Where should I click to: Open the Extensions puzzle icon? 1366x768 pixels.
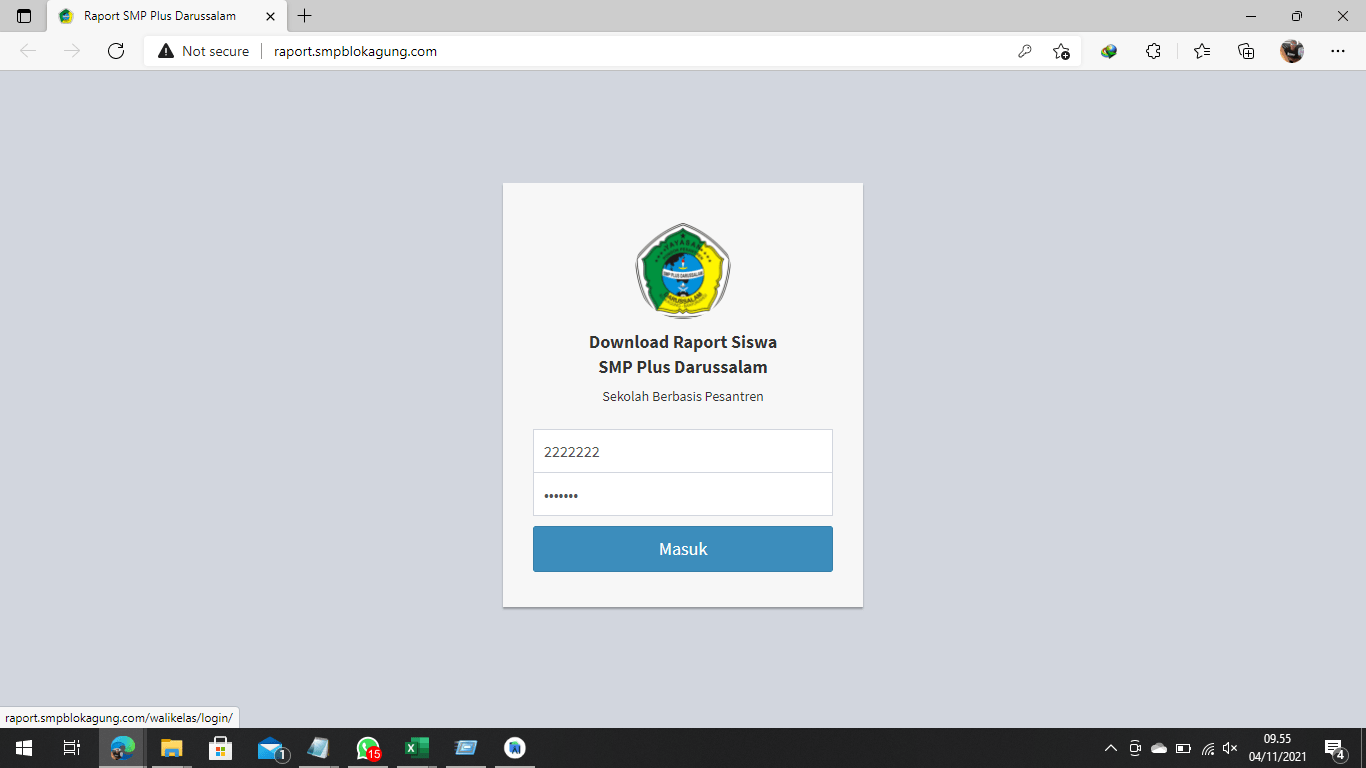[1153, 51]
